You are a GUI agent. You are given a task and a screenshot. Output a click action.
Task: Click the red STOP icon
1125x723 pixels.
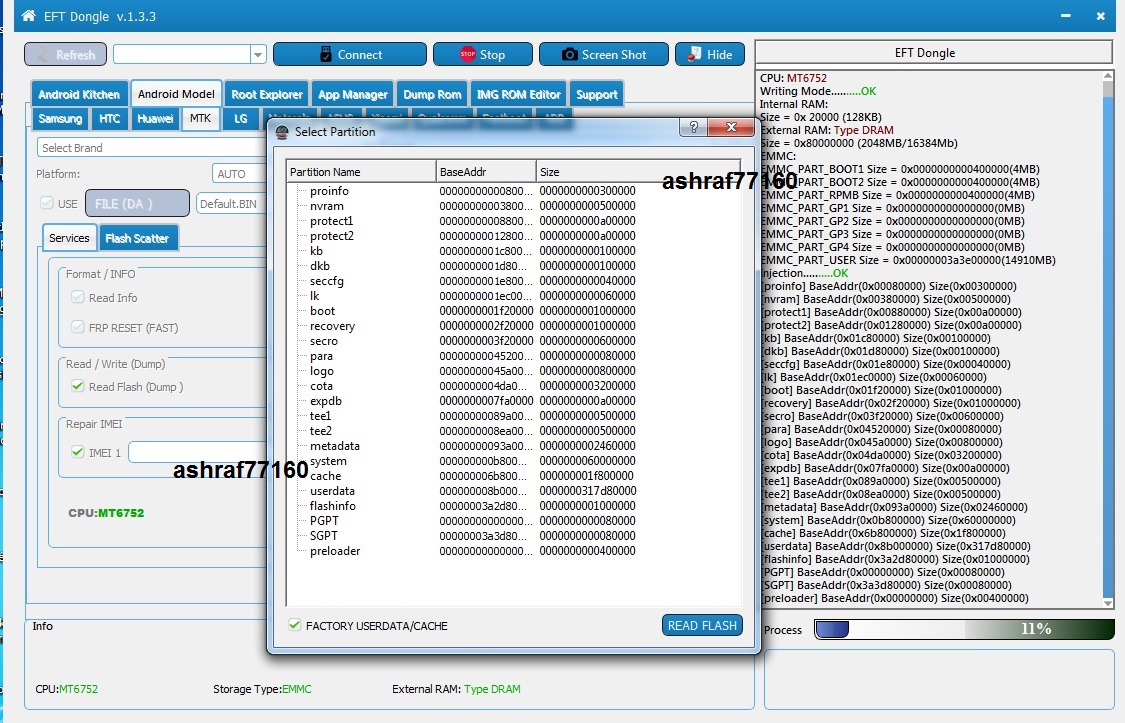pos(468,54)
